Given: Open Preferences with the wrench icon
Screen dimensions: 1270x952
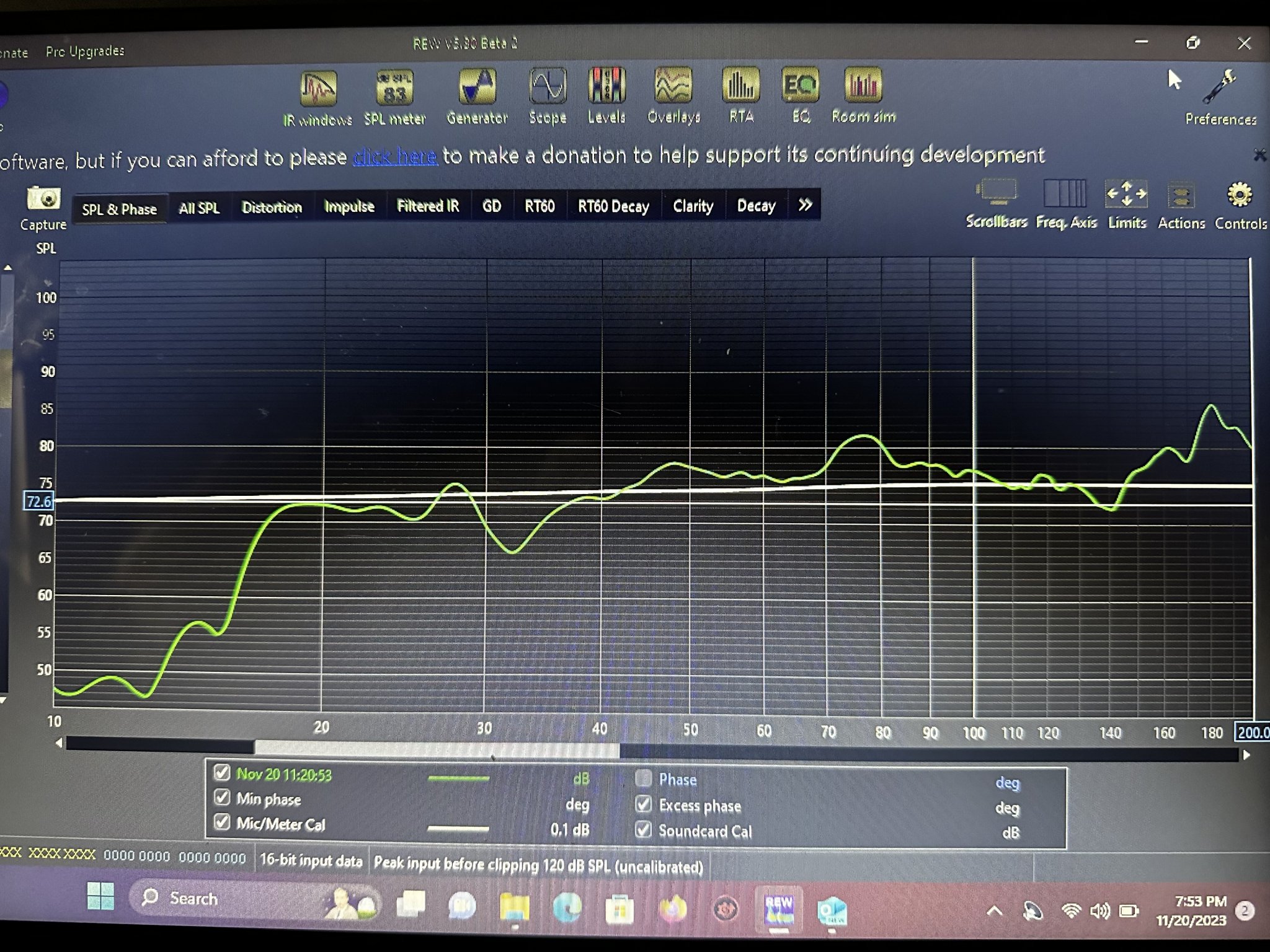Looking at the screenshot, I should [x=1220, y=98].
